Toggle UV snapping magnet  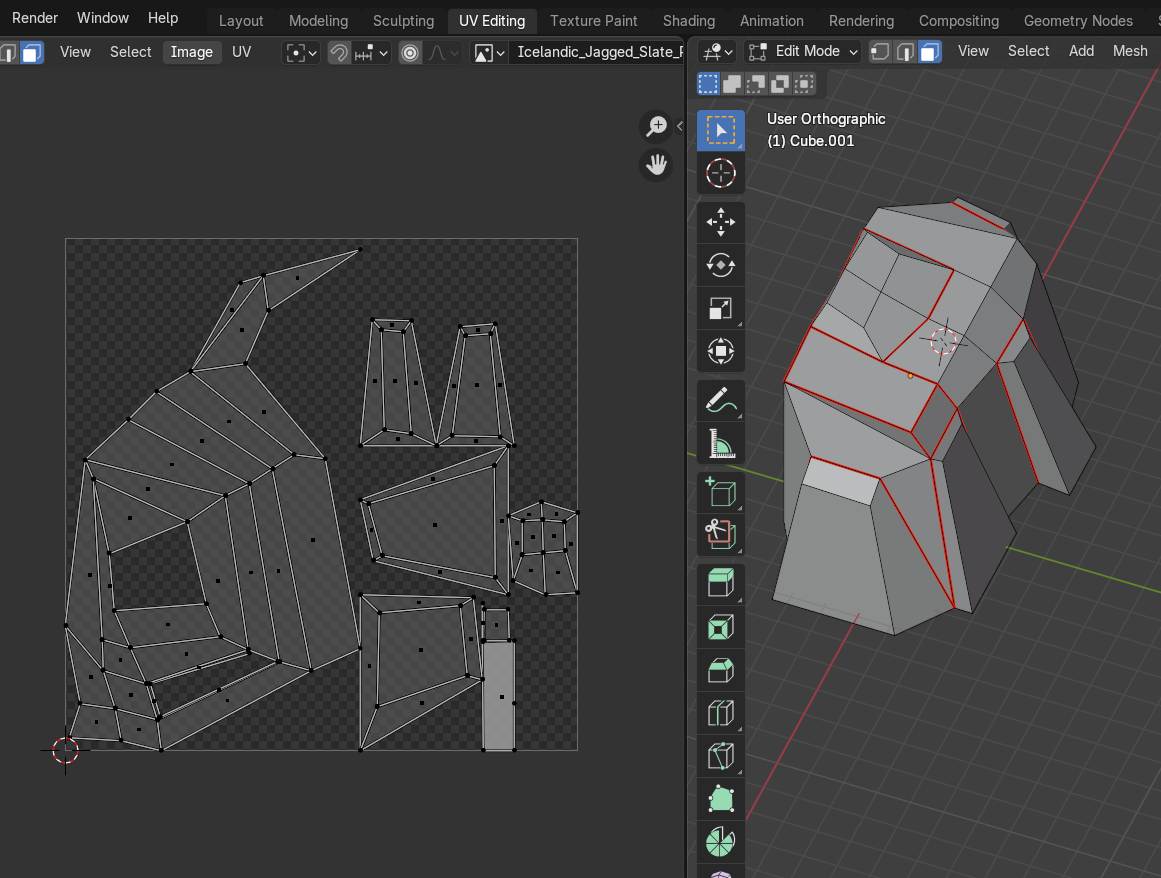click(340, 53)
